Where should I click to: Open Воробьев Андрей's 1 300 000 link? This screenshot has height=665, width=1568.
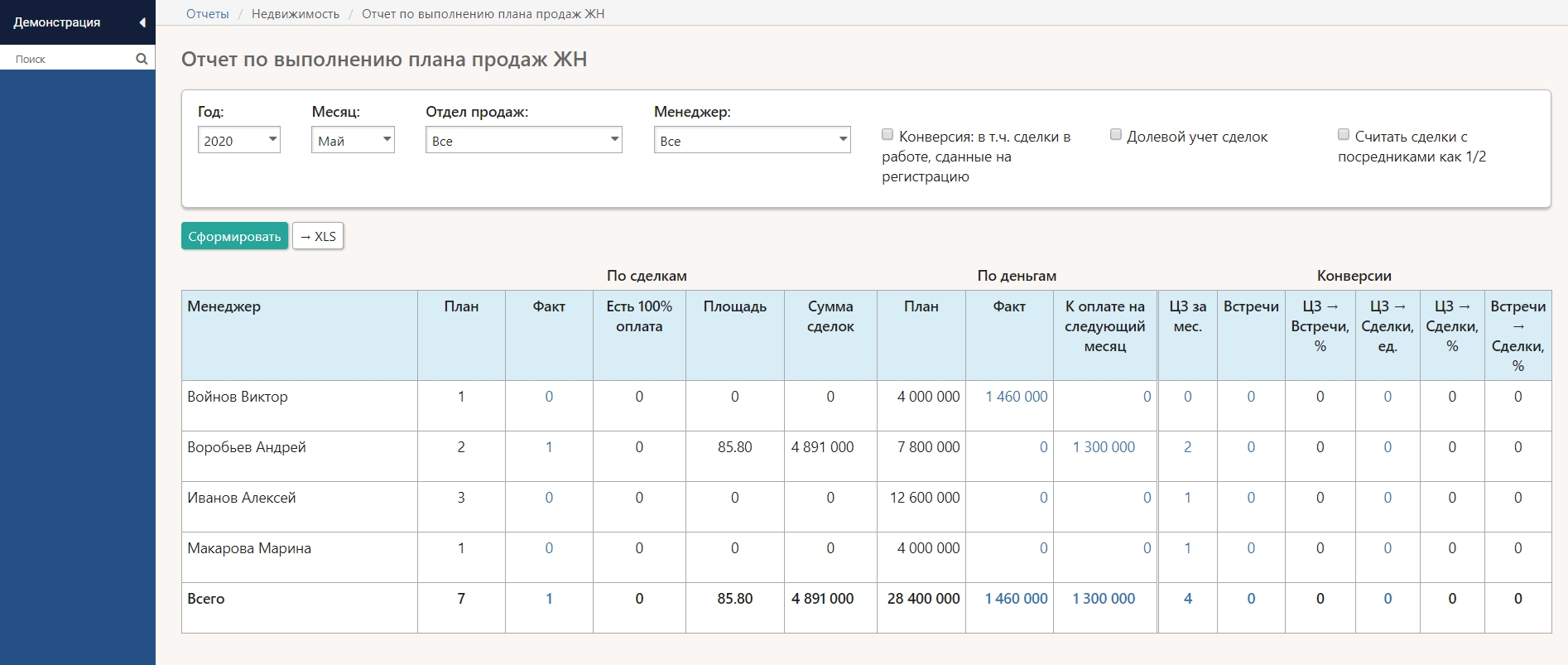coord(1104,447)
